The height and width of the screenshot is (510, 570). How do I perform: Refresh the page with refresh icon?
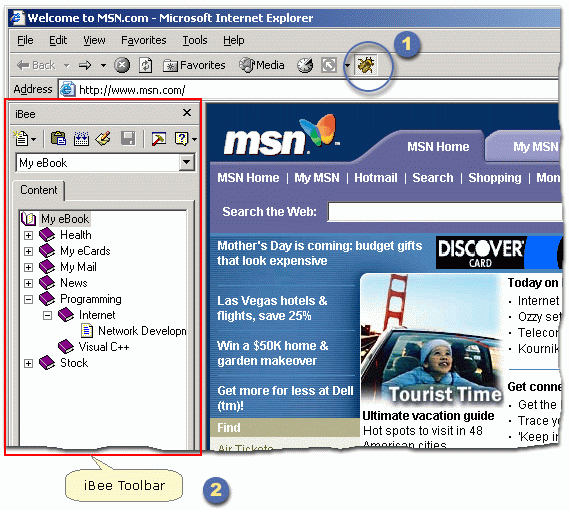[x=145, y=65]
